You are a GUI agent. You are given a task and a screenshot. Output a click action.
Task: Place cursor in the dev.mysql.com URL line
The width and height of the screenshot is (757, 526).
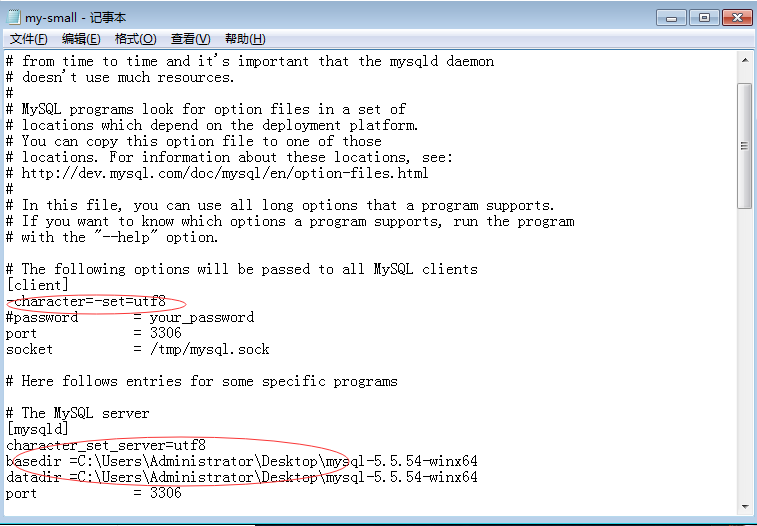(217, 173)
